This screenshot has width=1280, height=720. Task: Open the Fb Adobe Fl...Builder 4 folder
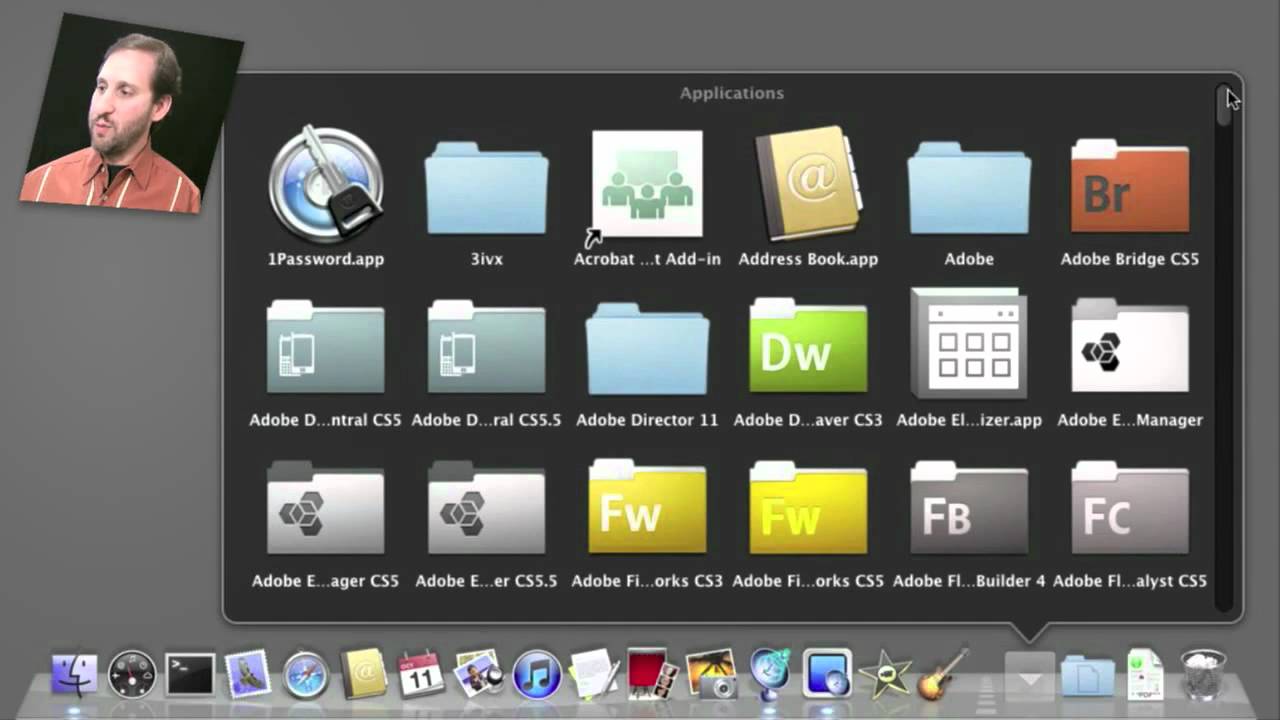[969, 508]
